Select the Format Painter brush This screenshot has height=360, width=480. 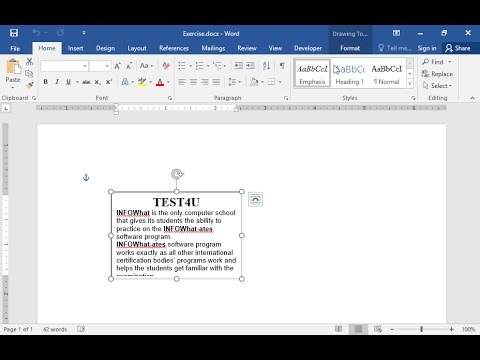29,85
